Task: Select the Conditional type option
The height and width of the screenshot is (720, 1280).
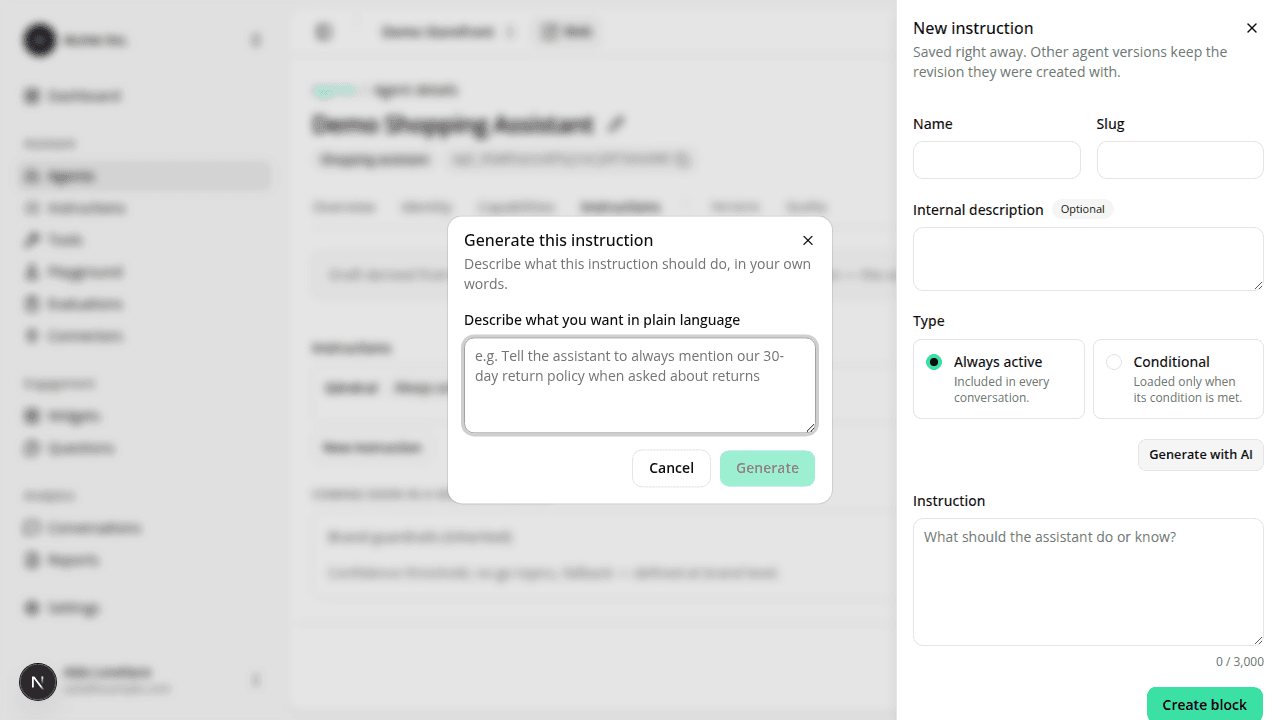Action: click(x=1178, y=378)
